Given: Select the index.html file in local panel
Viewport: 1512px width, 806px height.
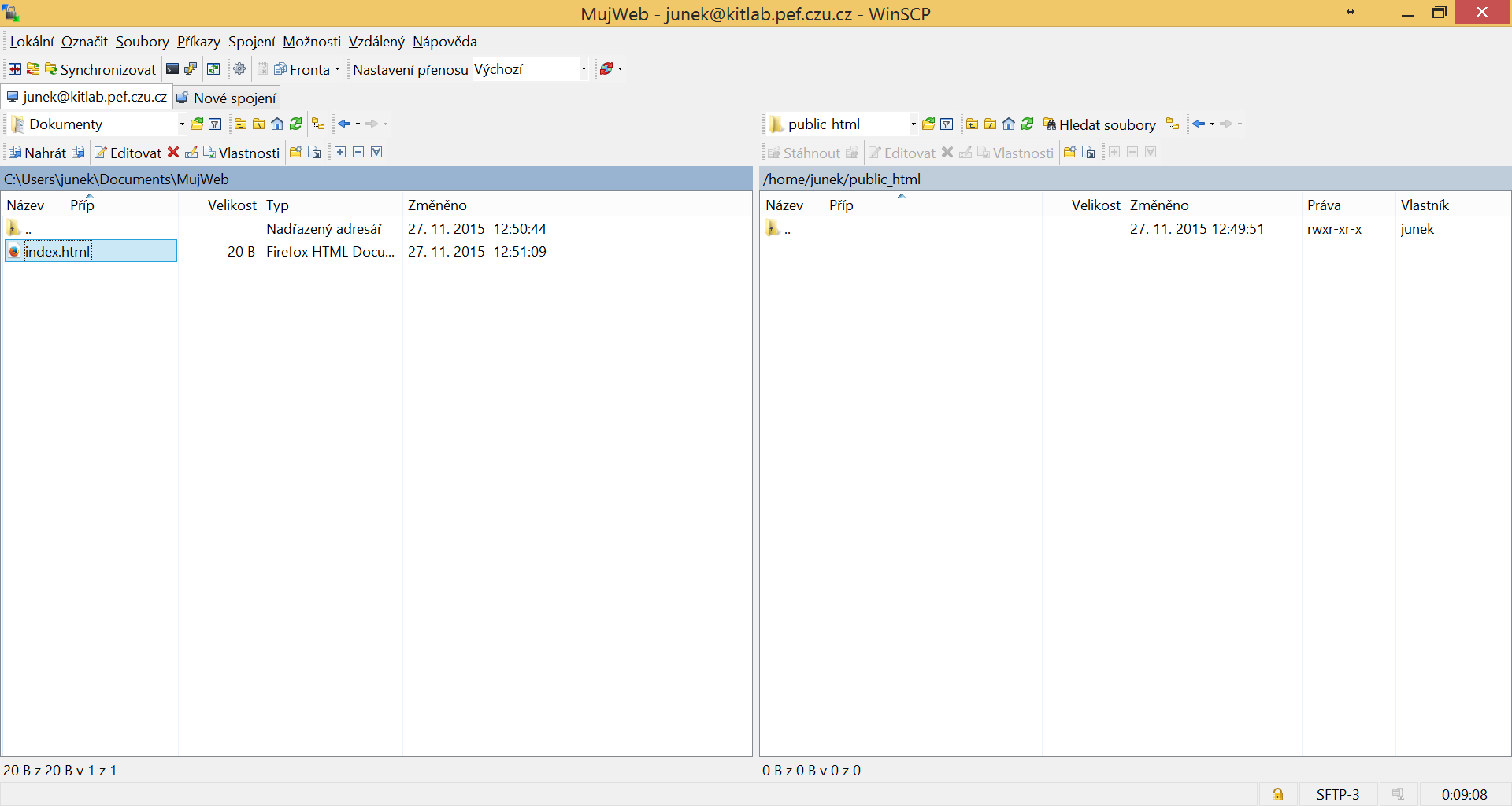Looking at the screenshot, I should point(57,252).
